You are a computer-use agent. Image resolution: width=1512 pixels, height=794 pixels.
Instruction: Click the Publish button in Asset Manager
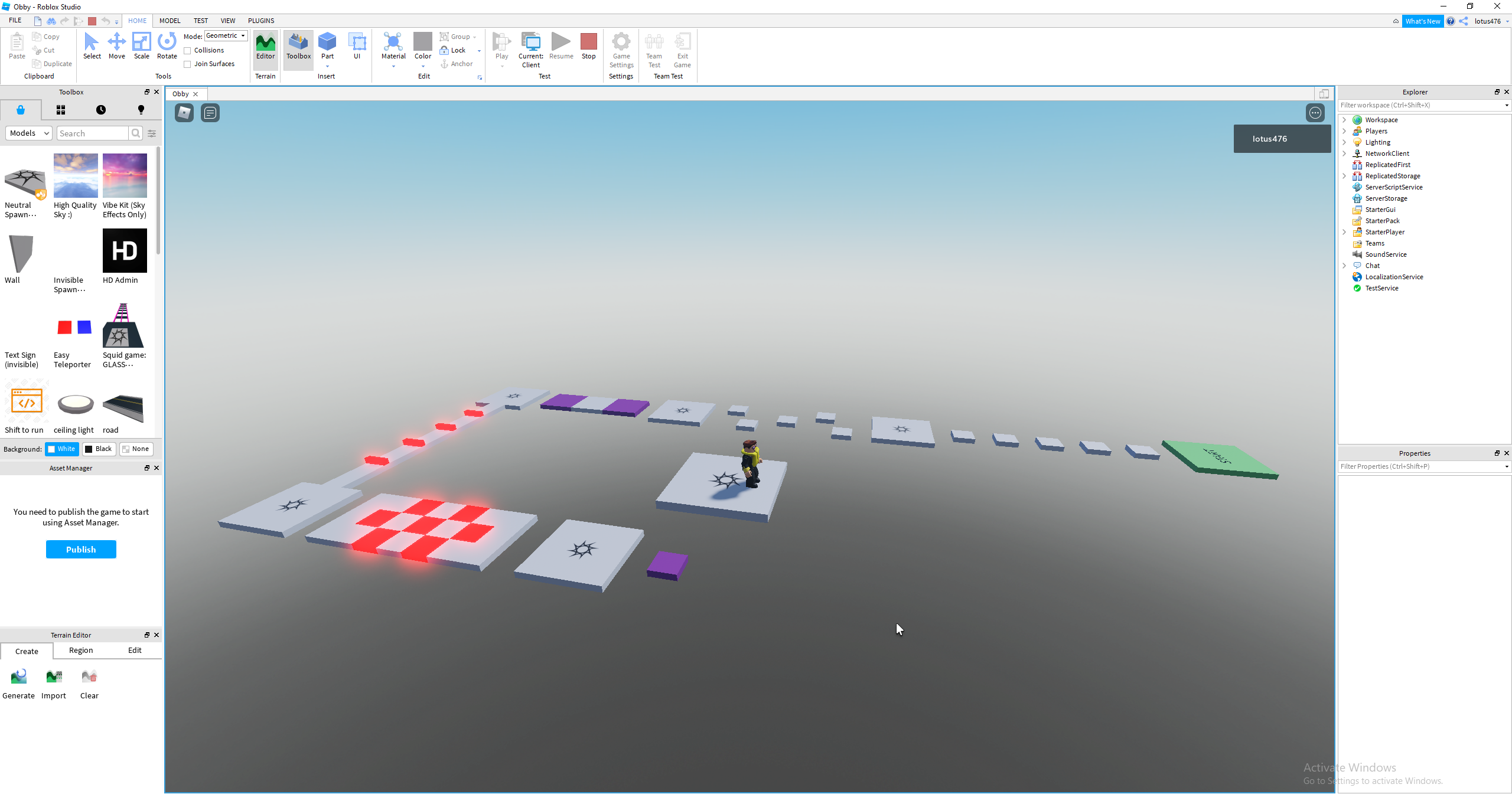[81, 549]
